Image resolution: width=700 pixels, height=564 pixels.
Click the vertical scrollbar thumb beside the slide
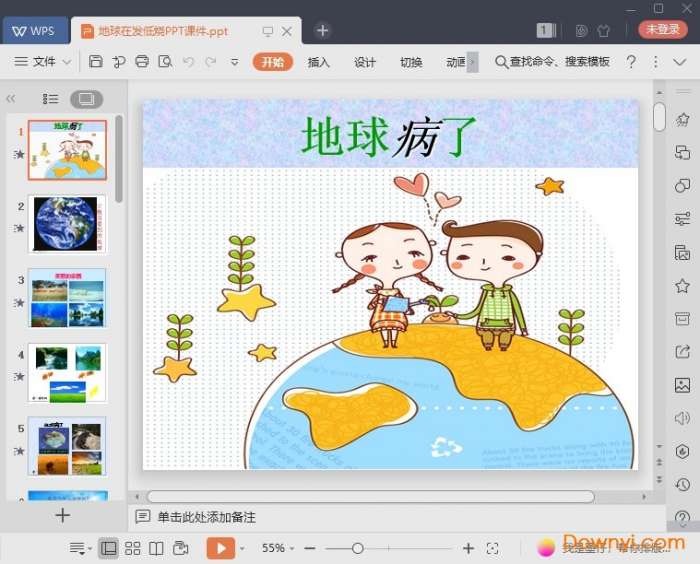(659, 117)
